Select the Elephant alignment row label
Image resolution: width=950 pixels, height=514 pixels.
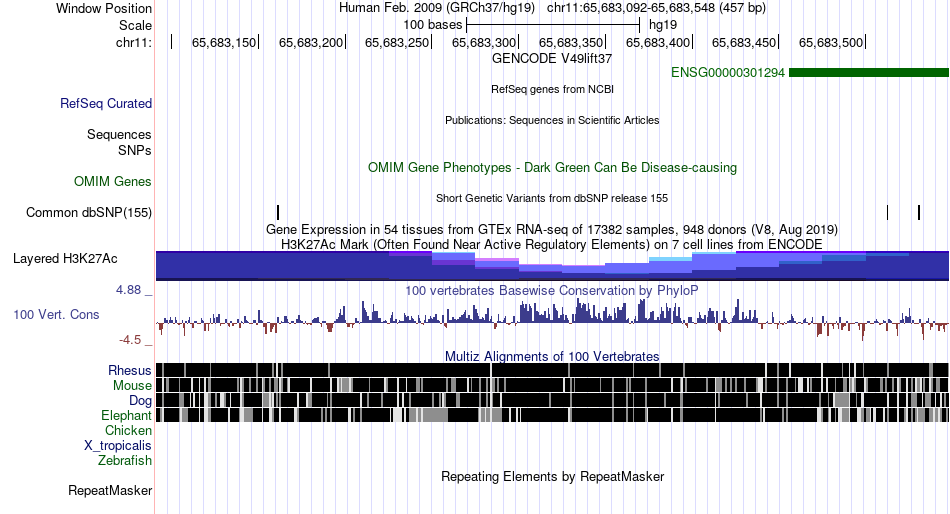click(126, 416)
